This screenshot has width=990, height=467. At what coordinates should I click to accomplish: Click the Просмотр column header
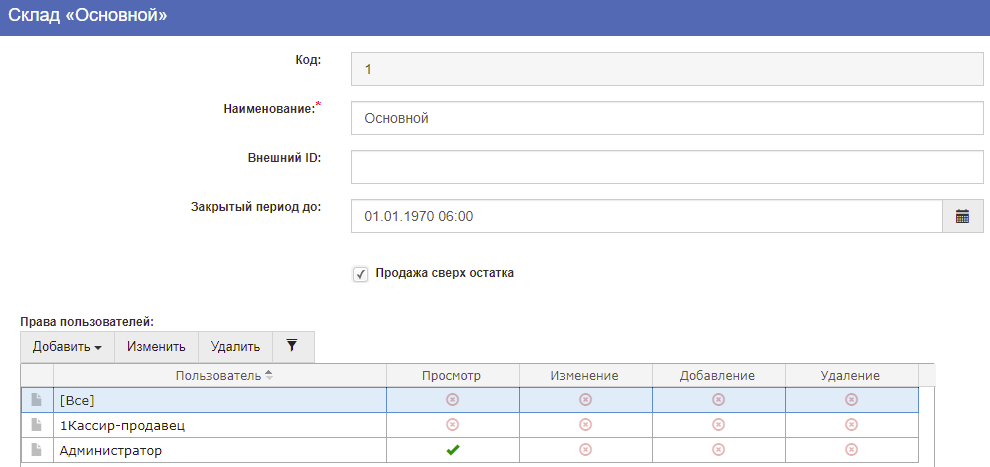point(452,375)
